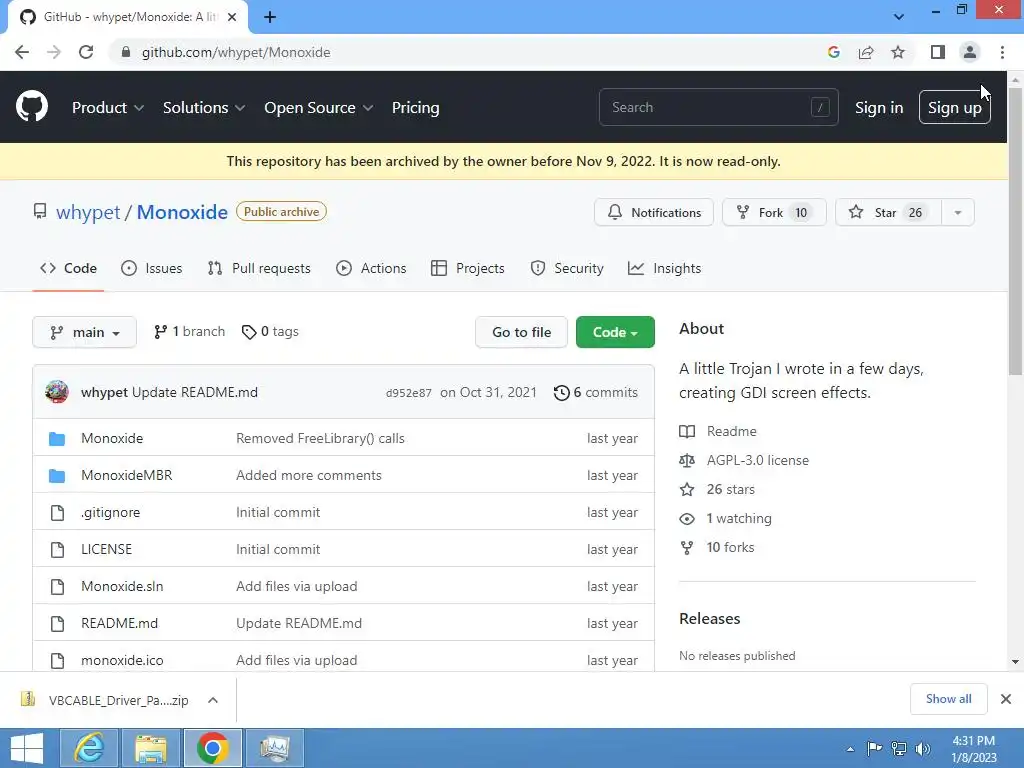Click the .gitignore file icon
The height and width of the screenshot is (768, 1024).
[57, 513]
